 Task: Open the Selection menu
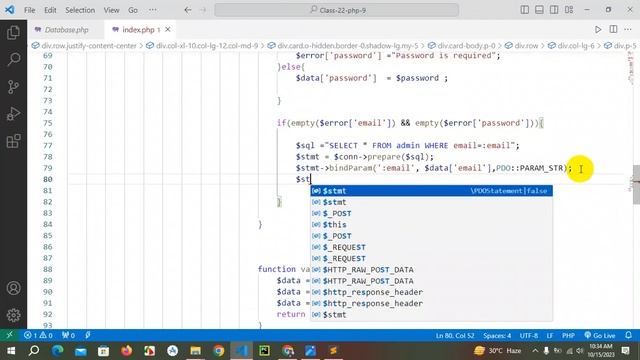coord(80,10)
